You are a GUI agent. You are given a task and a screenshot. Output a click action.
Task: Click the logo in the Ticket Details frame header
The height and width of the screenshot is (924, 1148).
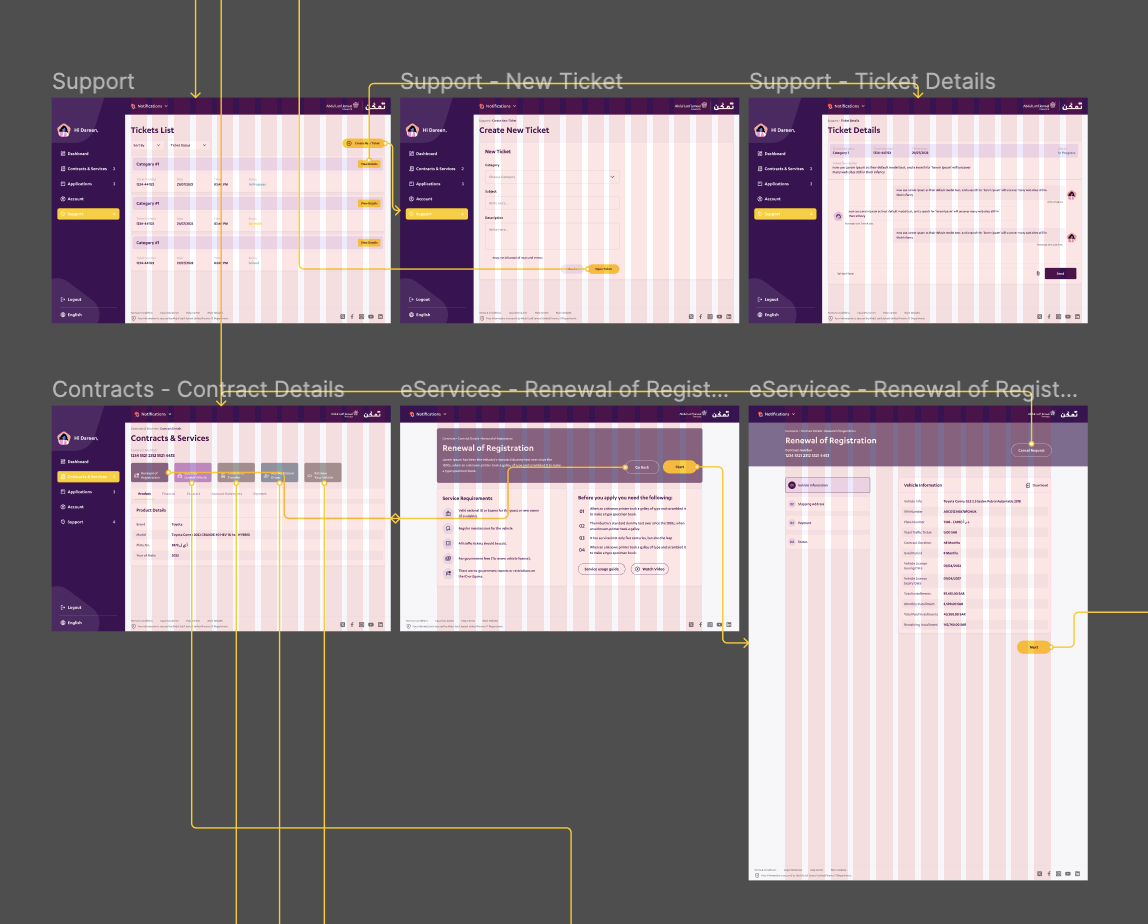coord(1073,106)
